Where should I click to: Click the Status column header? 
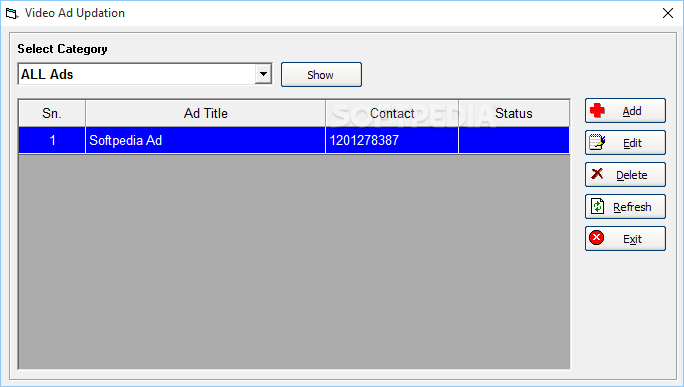point(514,113)
